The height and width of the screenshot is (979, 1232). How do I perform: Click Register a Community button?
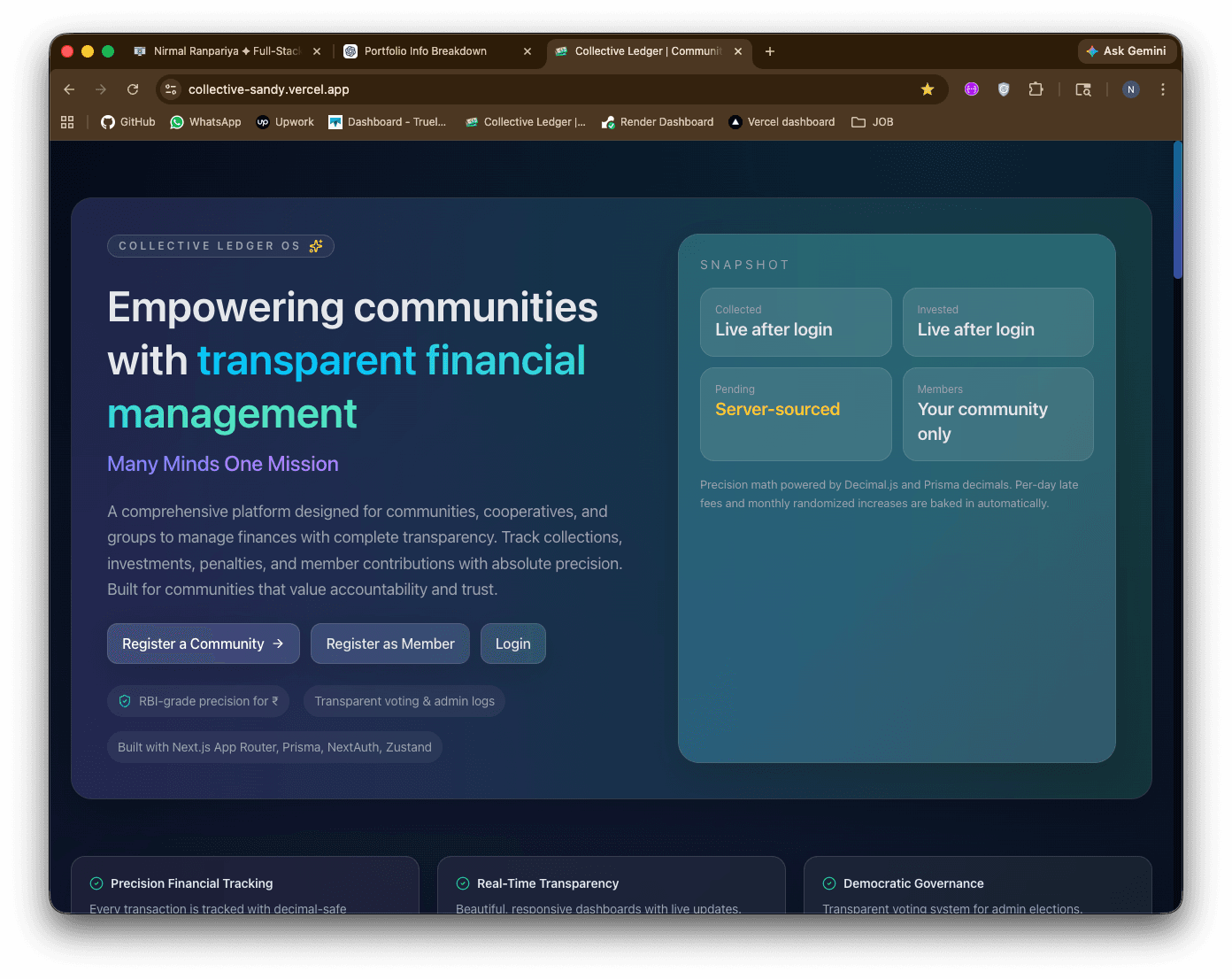[x=204, y=644]
